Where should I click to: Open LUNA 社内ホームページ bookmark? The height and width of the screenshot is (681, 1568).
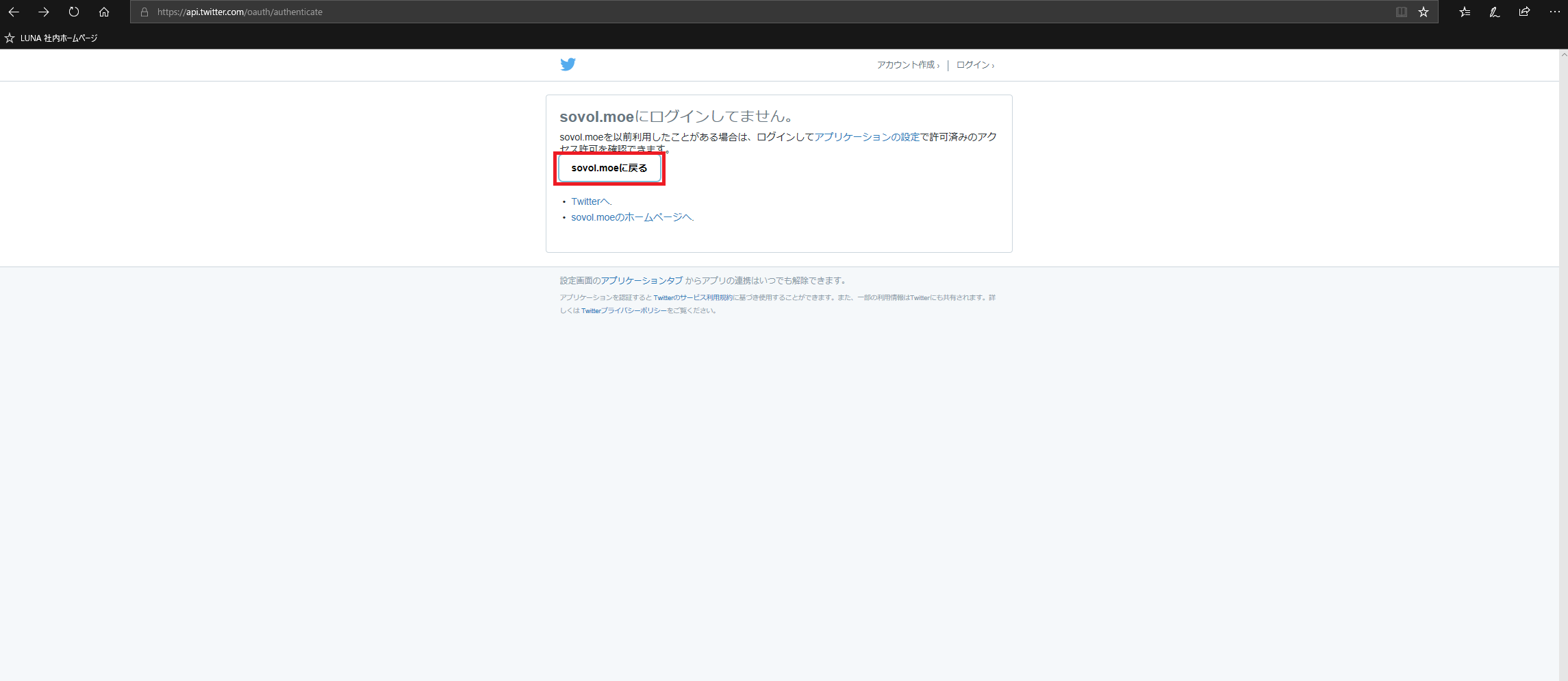coord(51,38)
